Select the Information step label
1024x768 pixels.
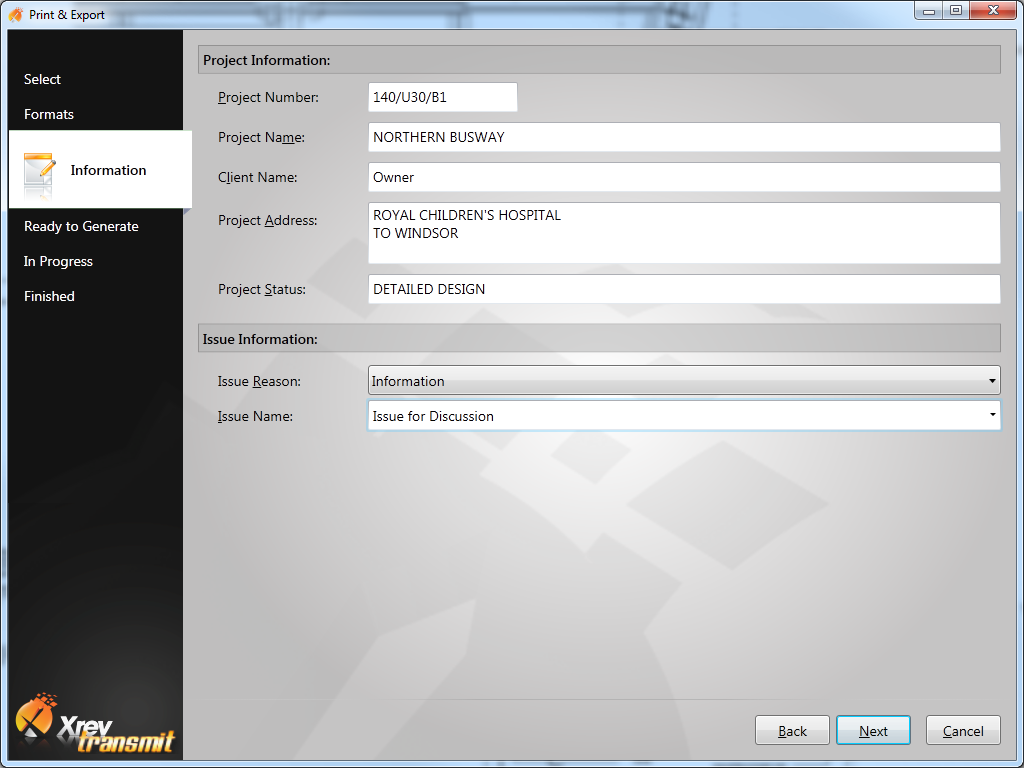pyautogui.click(x=108, y=170)
